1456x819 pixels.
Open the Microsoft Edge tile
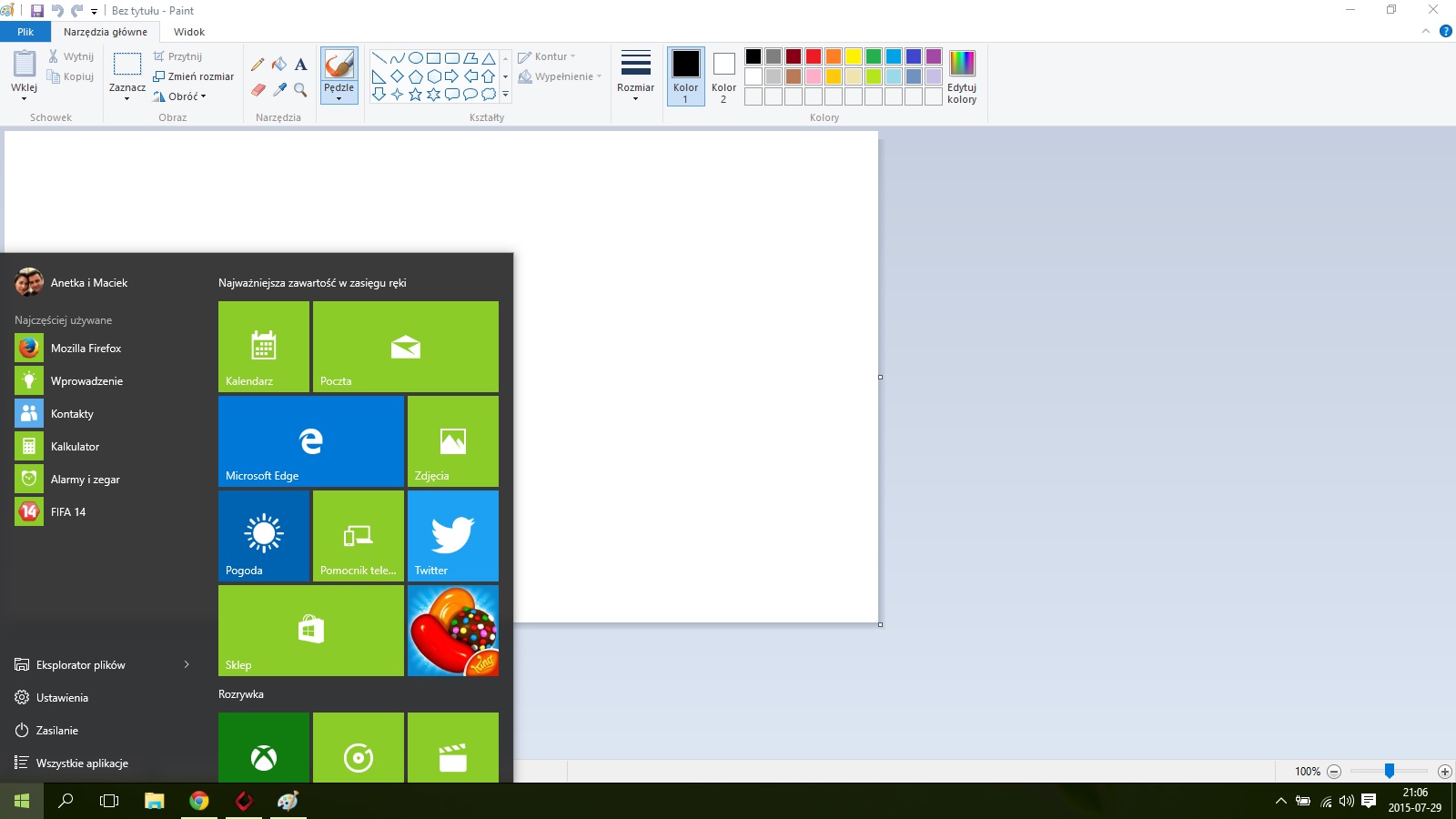[x=311, y=441]
